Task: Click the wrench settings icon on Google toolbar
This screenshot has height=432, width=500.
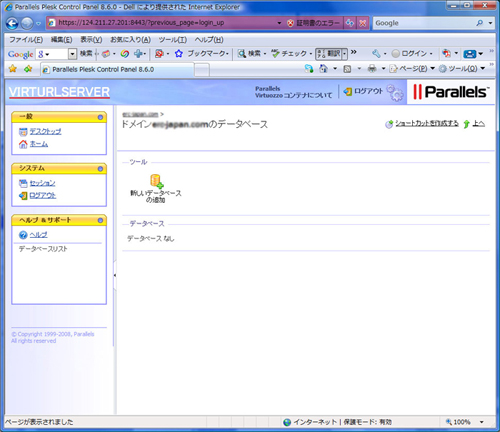Action: click(x=376, y=53)
